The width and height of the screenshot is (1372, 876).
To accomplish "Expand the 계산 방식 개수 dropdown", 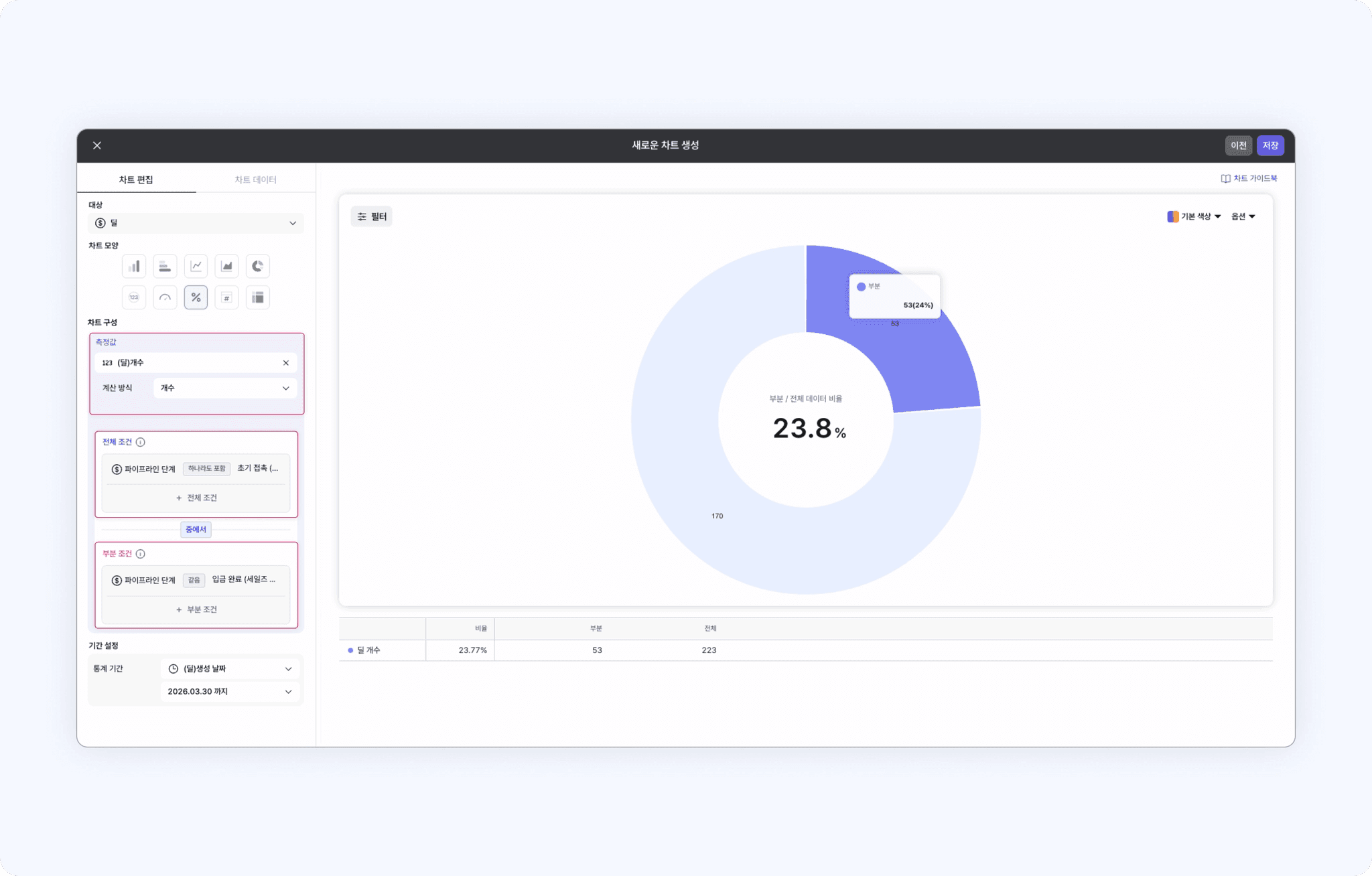I will pyautogui.click(x=225, y=388).
